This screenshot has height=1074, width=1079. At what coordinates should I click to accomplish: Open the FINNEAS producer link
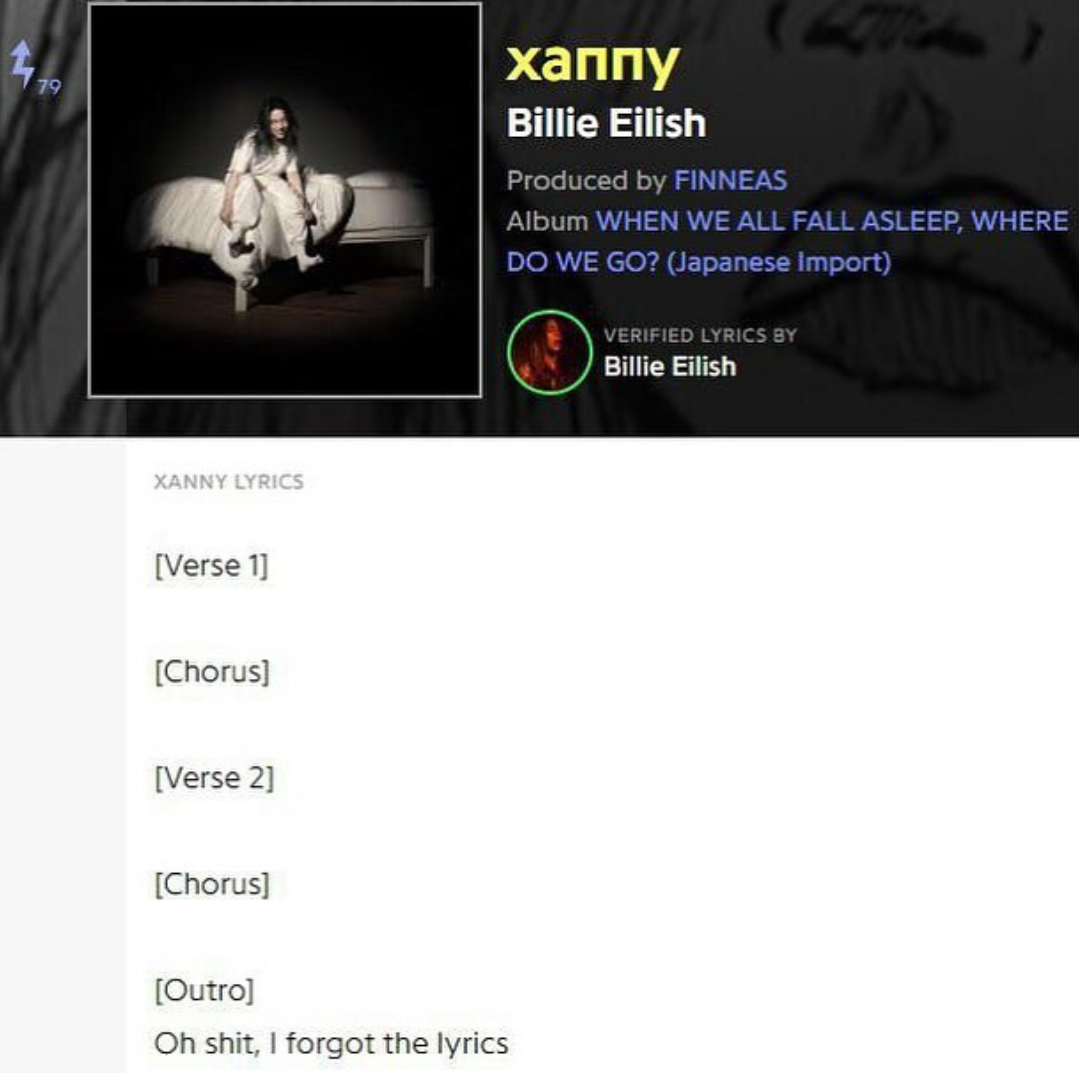[x=730, y=180]
